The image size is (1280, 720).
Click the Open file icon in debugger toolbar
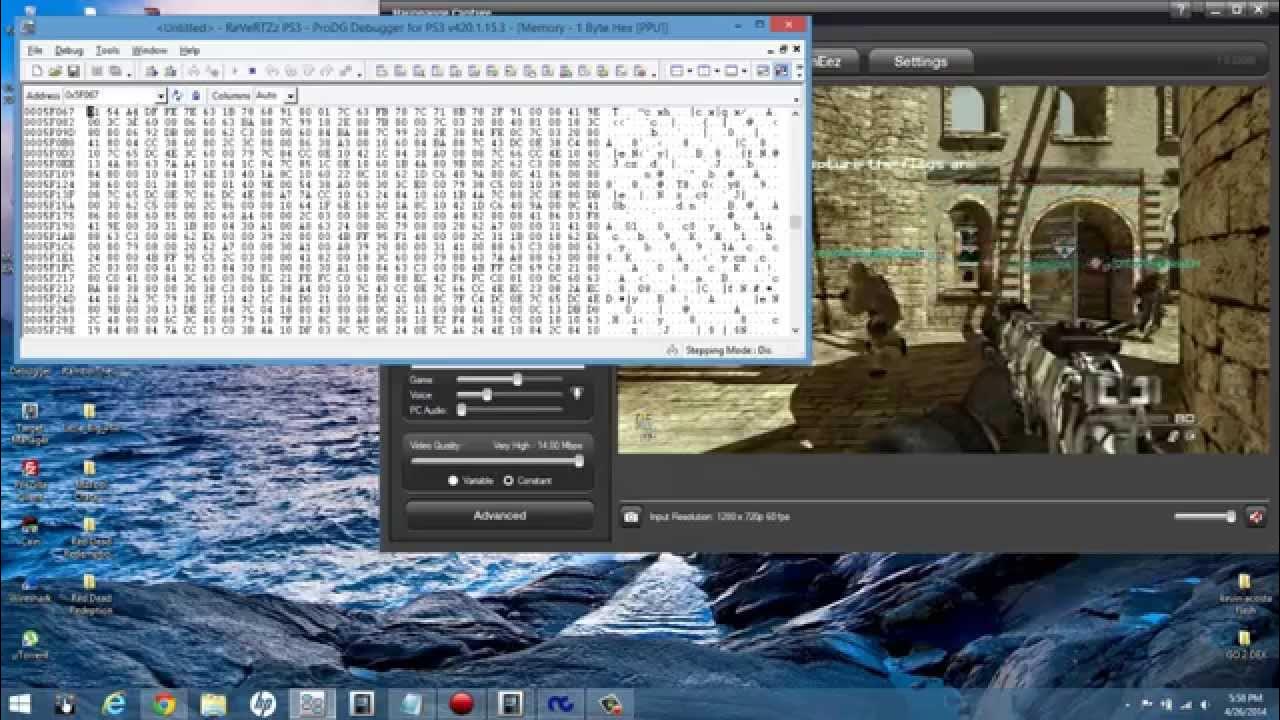[55, 71]
